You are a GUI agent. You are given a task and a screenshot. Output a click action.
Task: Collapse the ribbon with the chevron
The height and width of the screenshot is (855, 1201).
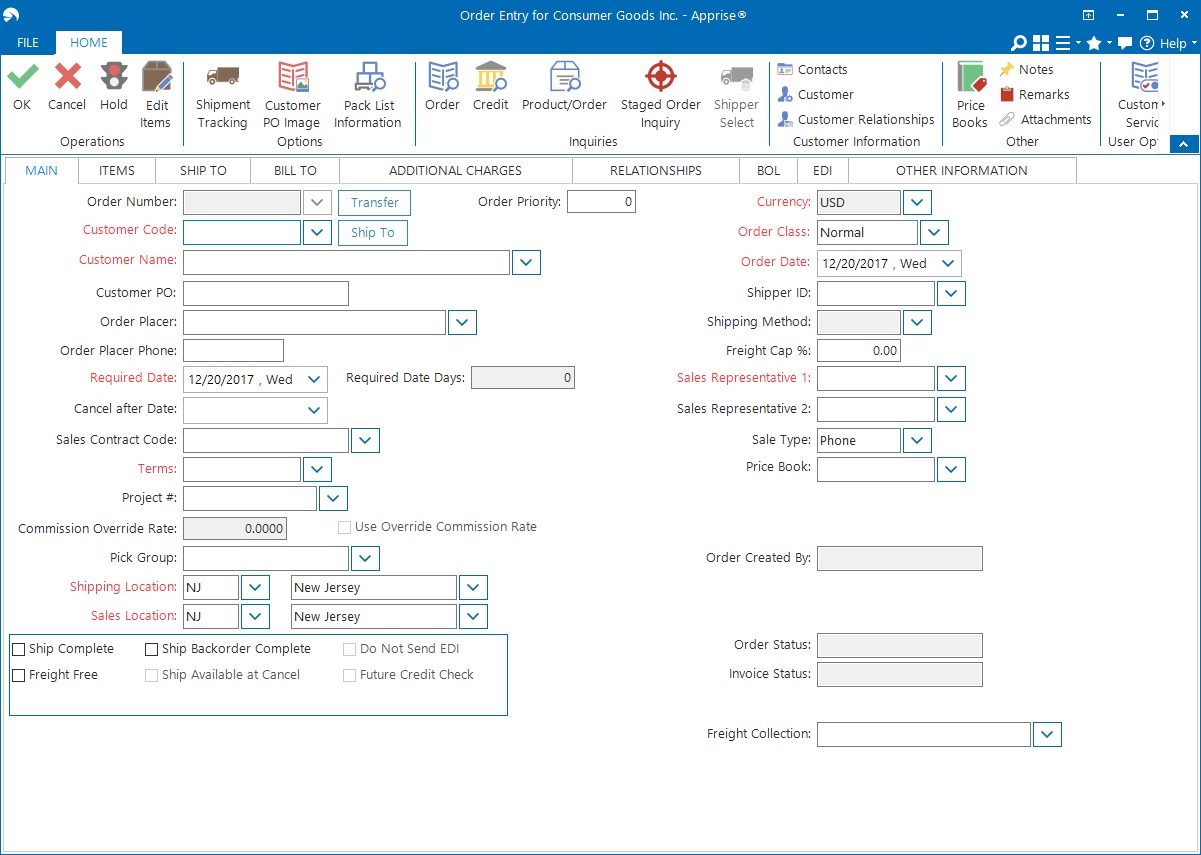(x=1184, y=144)
